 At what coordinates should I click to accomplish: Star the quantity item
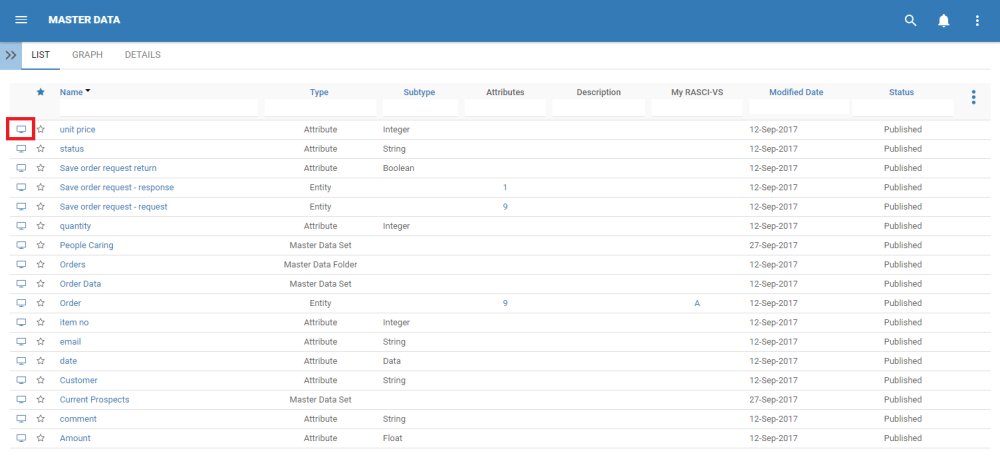point(41,226)
